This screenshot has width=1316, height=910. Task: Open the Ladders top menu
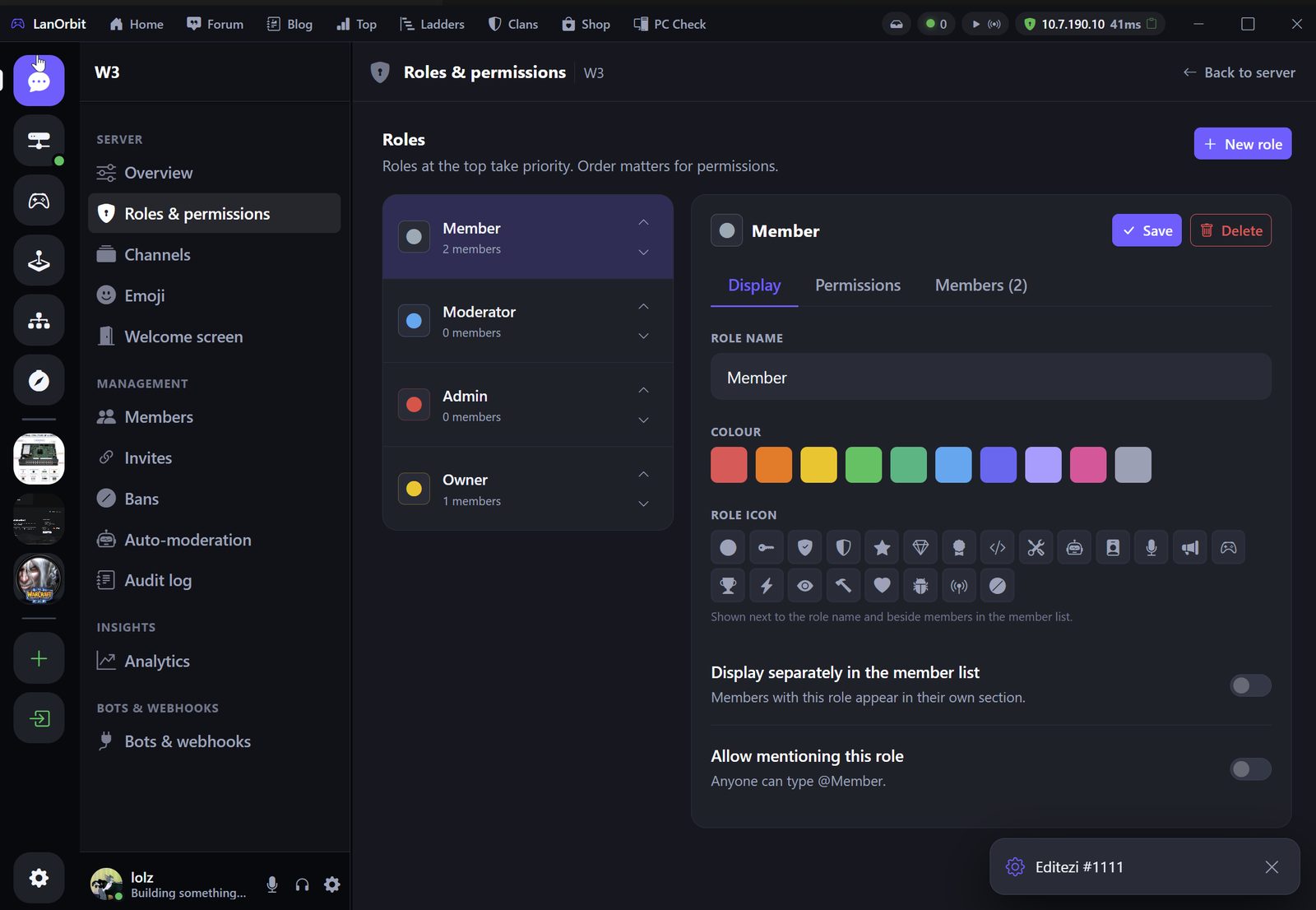[432, 25]
